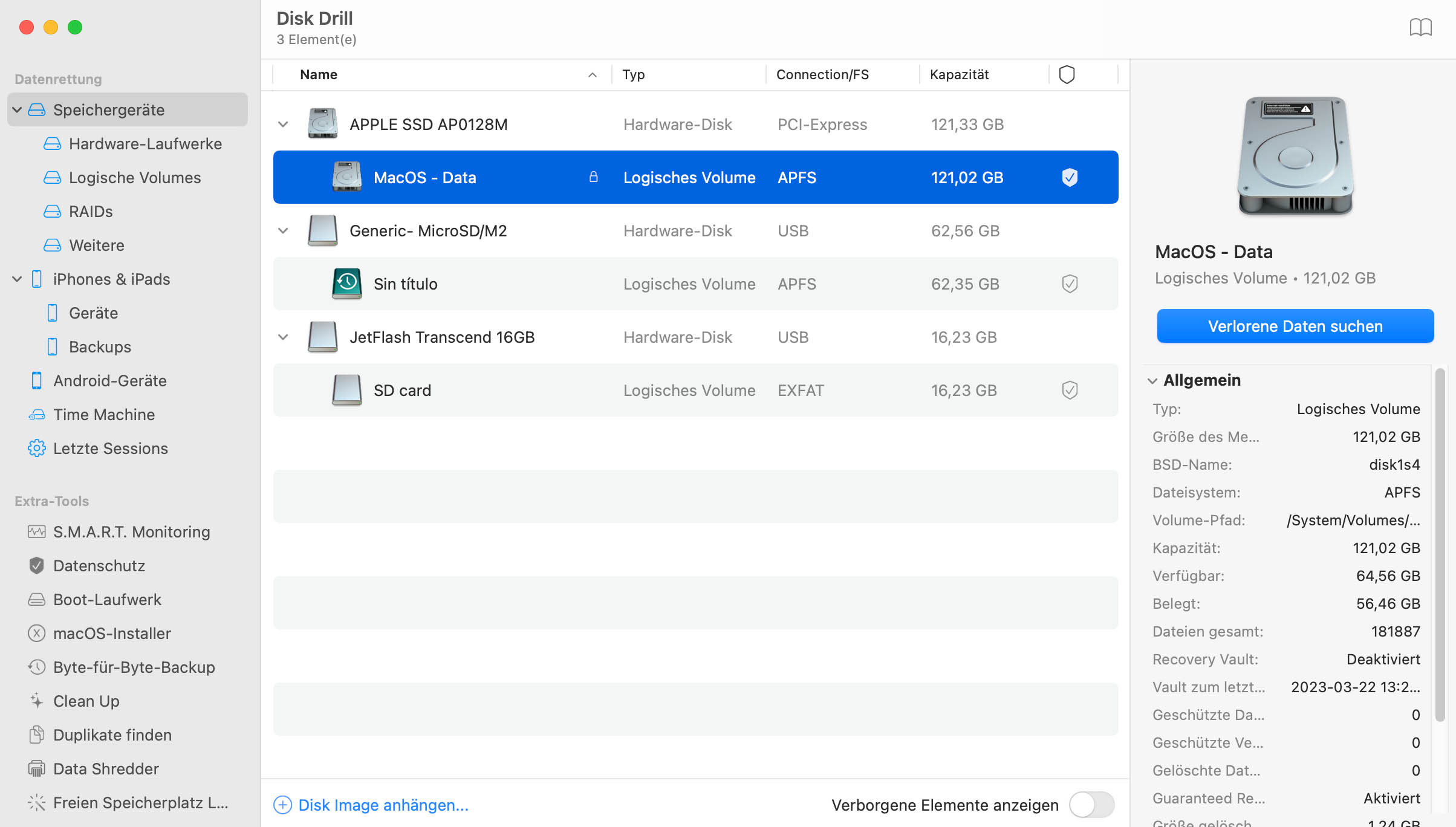Click the Weitere drive icon

pyautogui.click(x=53, y=245)
